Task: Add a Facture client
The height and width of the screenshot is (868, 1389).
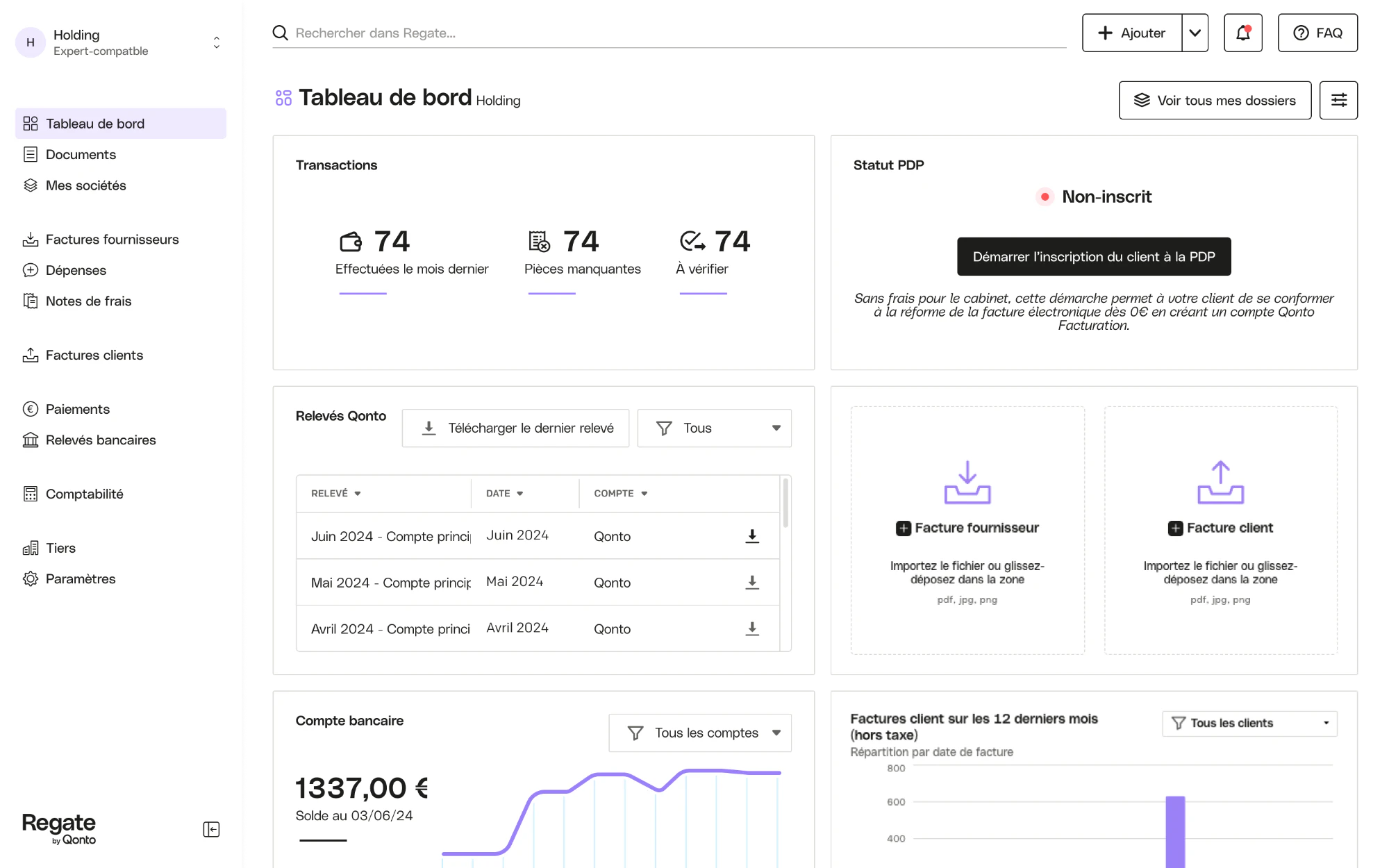Action: [x=1220, y=528]
